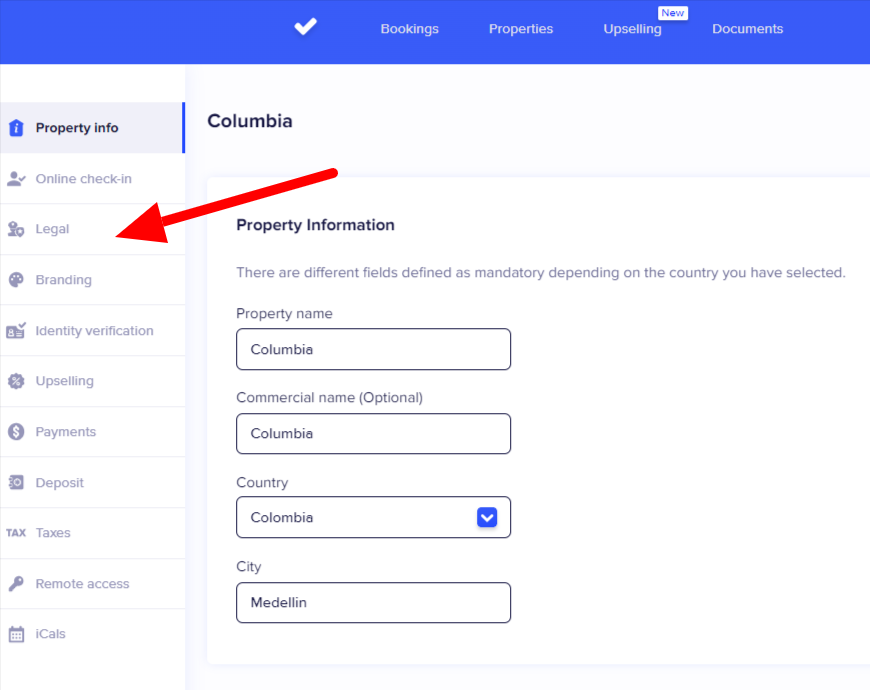
Task: Click the iCals calendar icon
Action: coord(16,634)
